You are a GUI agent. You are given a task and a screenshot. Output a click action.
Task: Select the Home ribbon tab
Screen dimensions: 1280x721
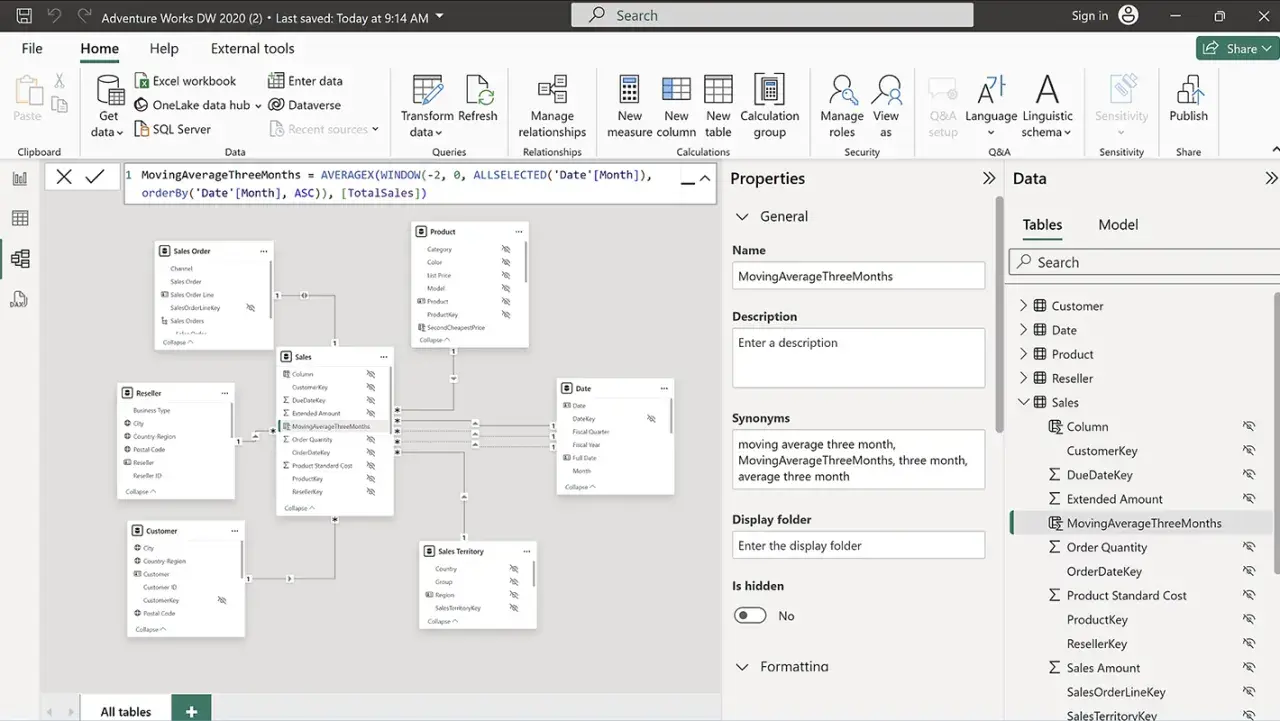point(100,48)
